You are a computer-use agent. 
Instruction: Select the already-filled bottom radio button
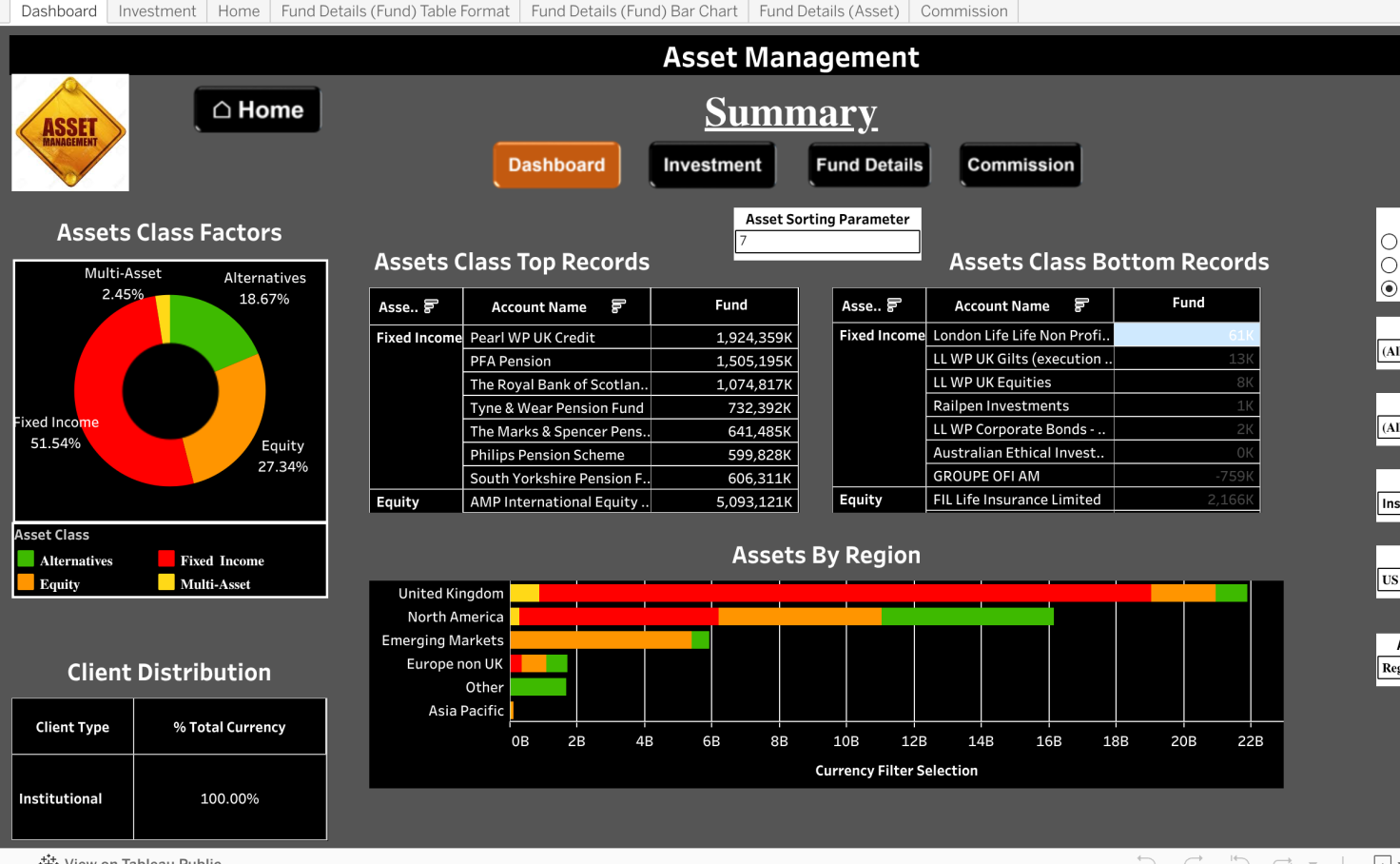point(1389,288)
